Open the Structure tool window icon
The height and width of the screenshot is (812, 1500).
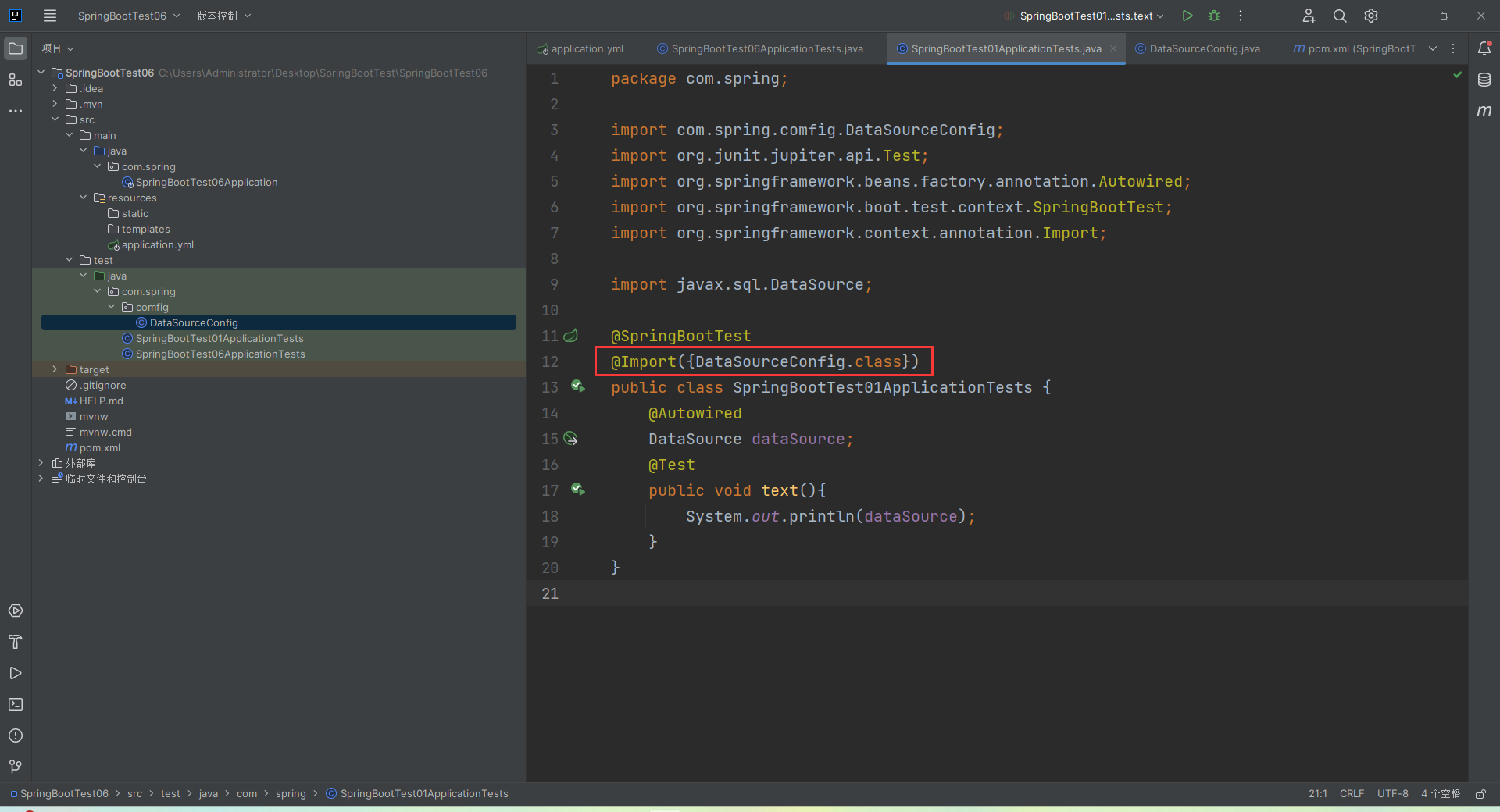click(x=16, y=80)
